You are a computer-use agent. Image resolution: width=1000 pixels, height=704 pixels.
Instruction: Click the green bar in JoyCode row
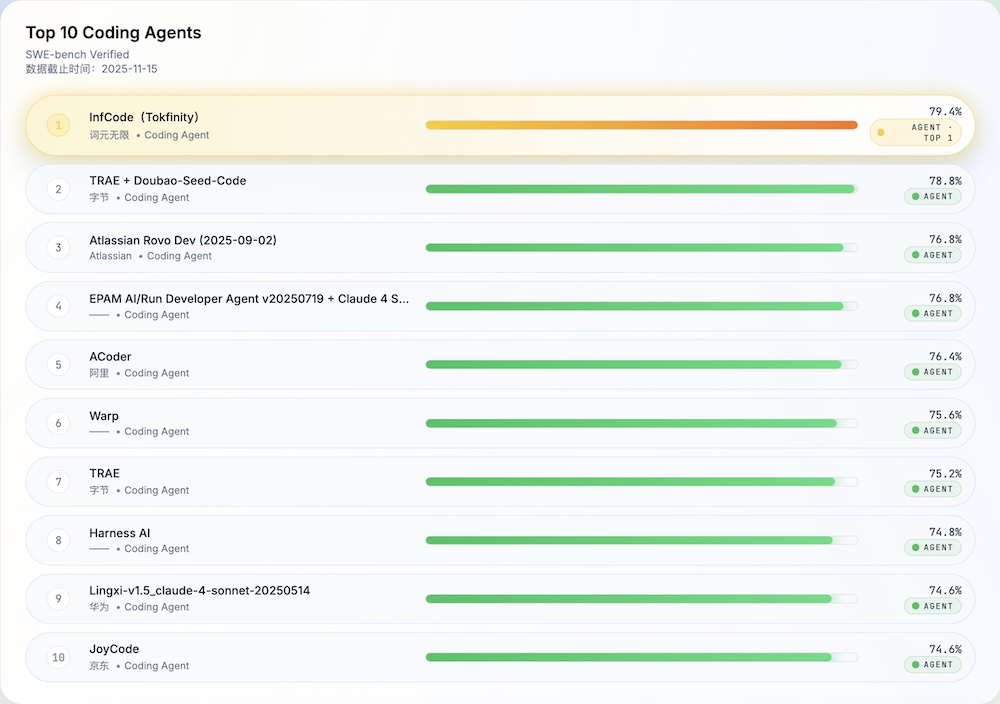click(628, 657)
